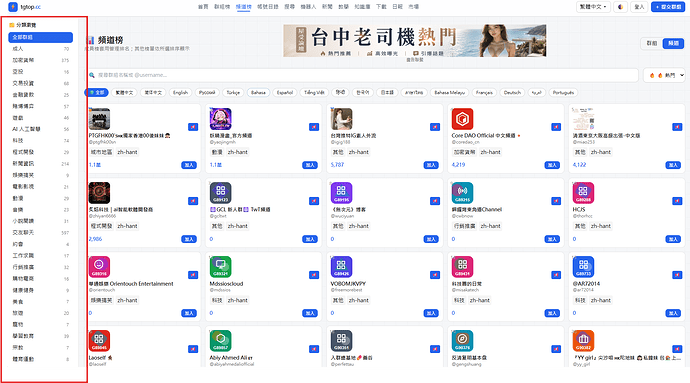The image size is (690, 383).
Task: Click the 分類瀏覽 folder icon in sidebar
Action: tap(11, 25)
